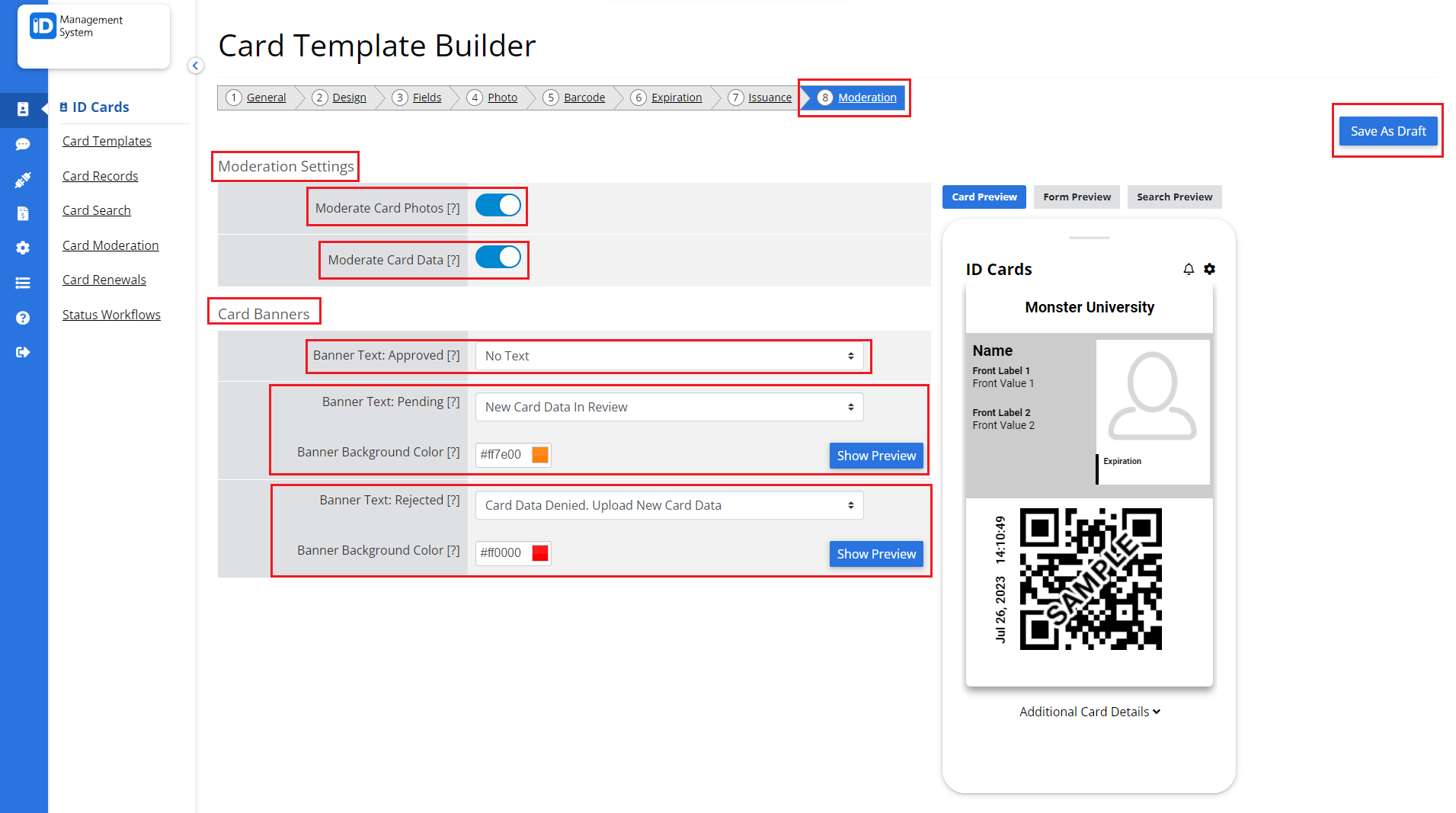Screen dimensions: 1456x813
Task: Click the Save As Draft button
Action: point(1387,130)
